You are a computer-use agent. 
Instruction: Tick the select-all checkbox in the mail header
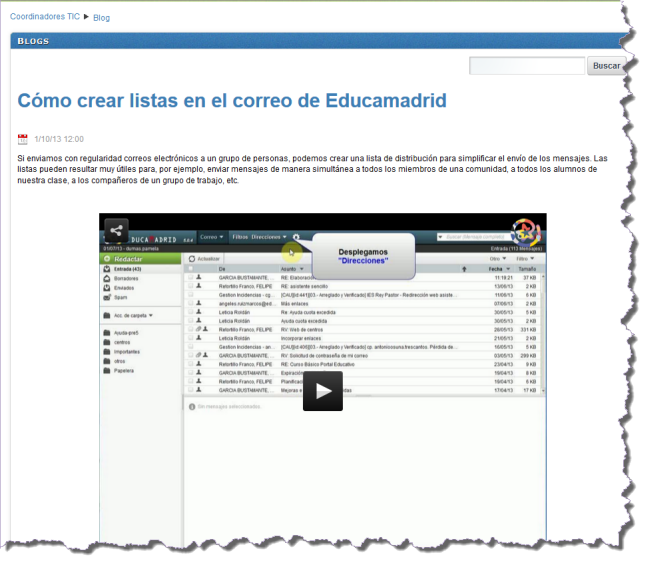191,269
